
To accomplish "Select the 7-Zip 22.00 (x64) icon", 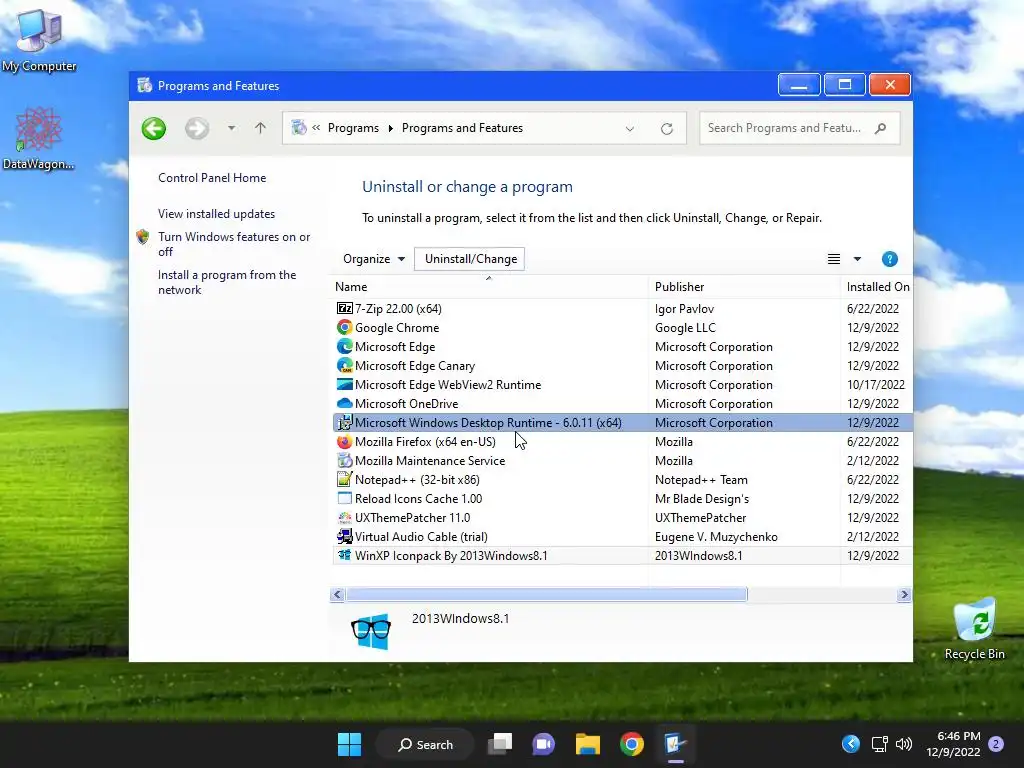I will [344, 308].
